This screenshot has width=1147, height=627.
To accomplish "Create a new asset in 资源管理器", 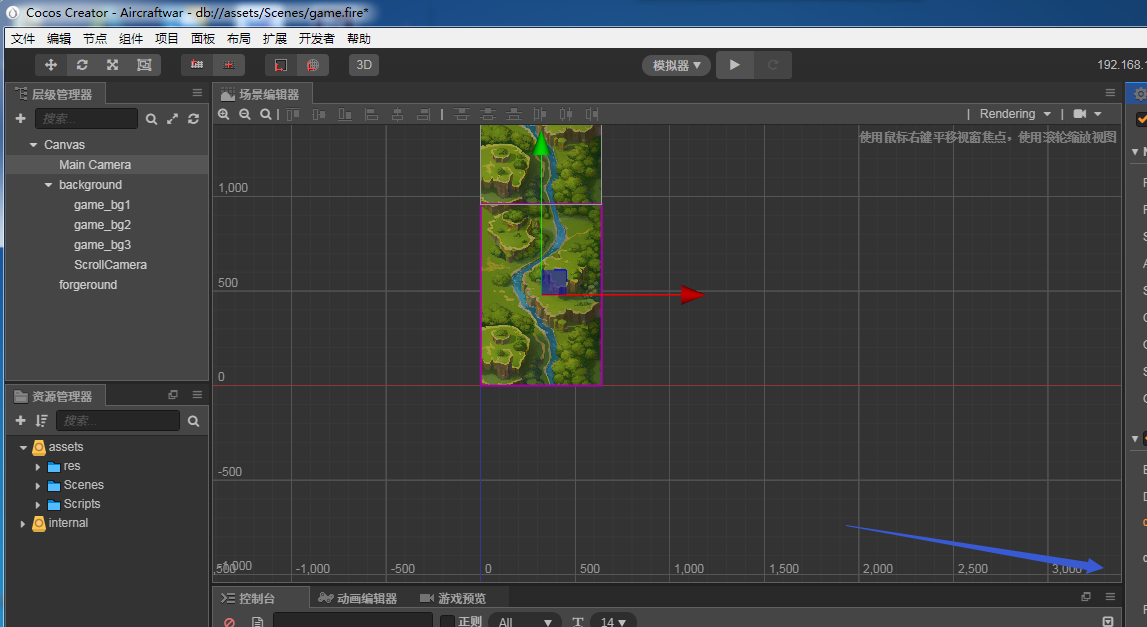I will coord(20,421).
